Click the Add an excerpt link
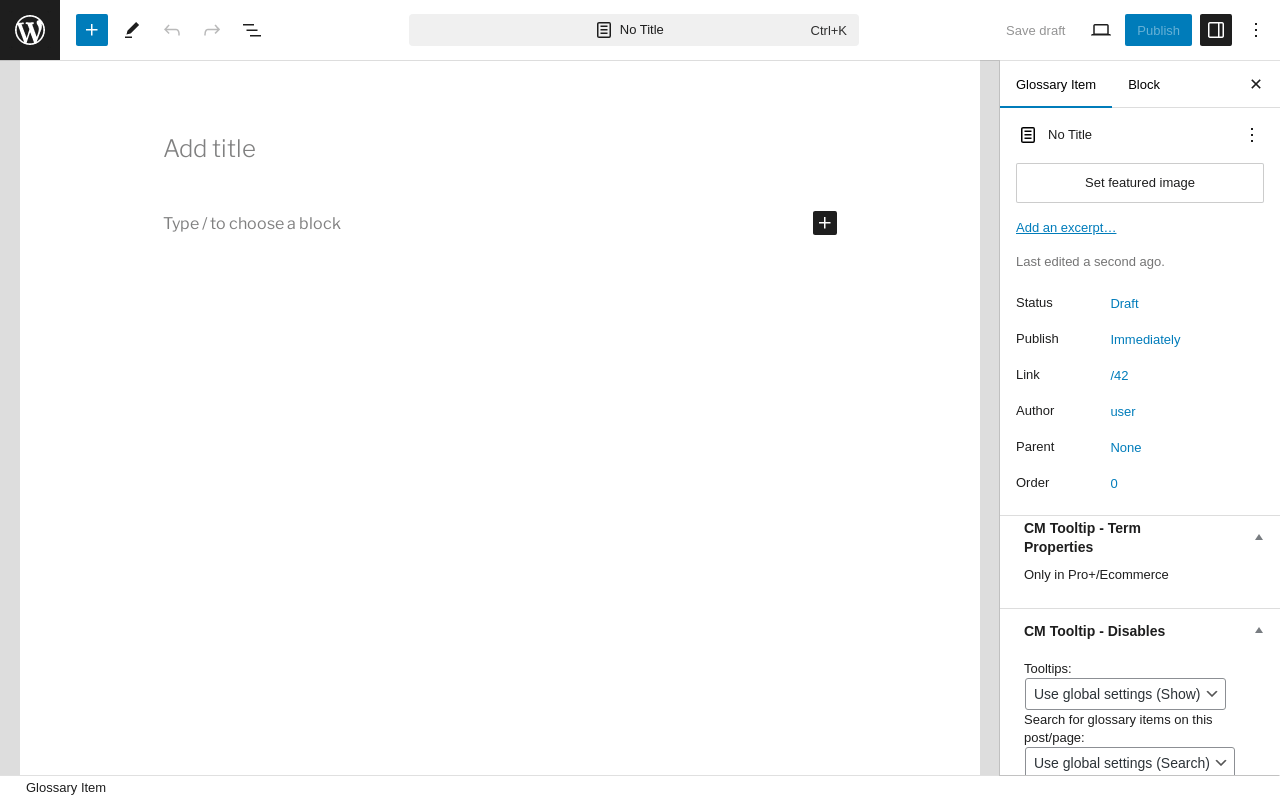1280x800 pixels. pyautogui.click(x=1066, y=228)
